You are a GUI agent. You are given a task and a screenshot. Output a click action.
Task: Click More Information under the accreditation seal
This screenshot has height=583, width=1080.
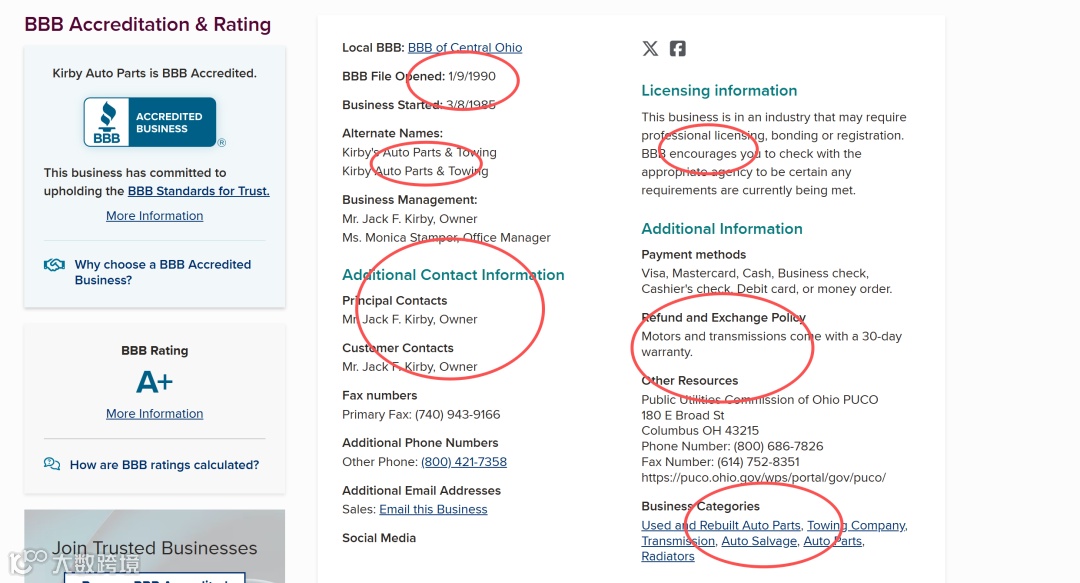(x=155, y=216)
